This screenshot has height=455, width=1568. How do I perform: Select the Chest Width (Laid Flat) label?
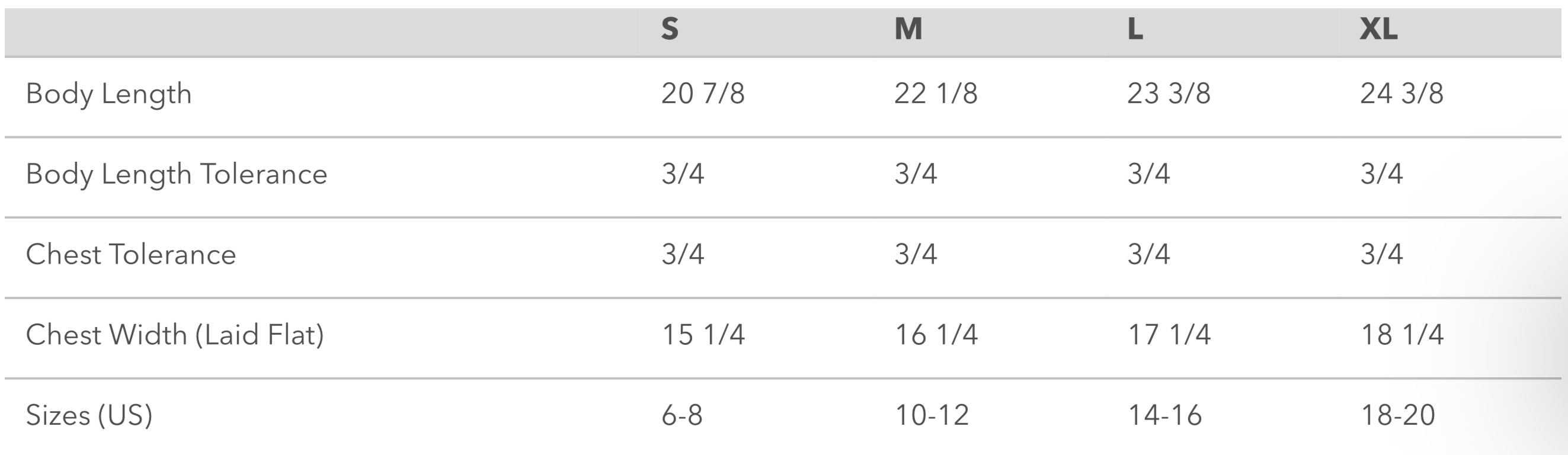point(175,335)
